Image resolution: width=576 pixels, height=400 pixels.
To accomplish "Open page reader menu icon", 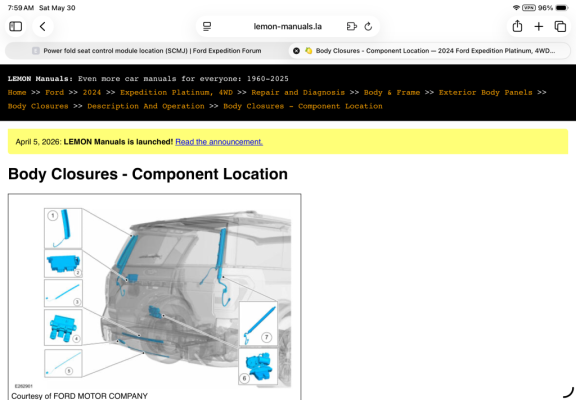I will pos(207,26).
